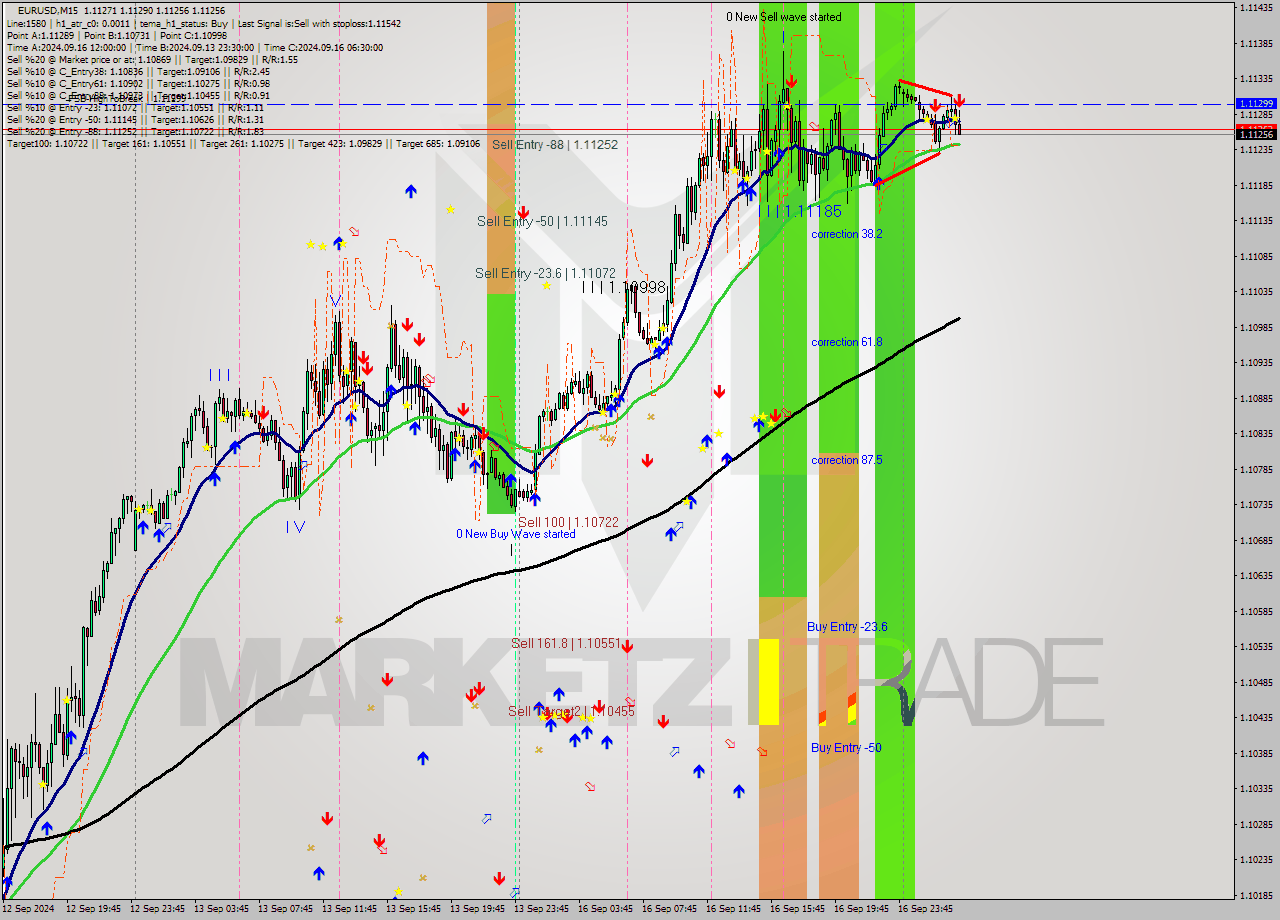Click the '16 Sep 07:45' time axis label
This screenshot has width=1280, height=920.
click(672, 909)
